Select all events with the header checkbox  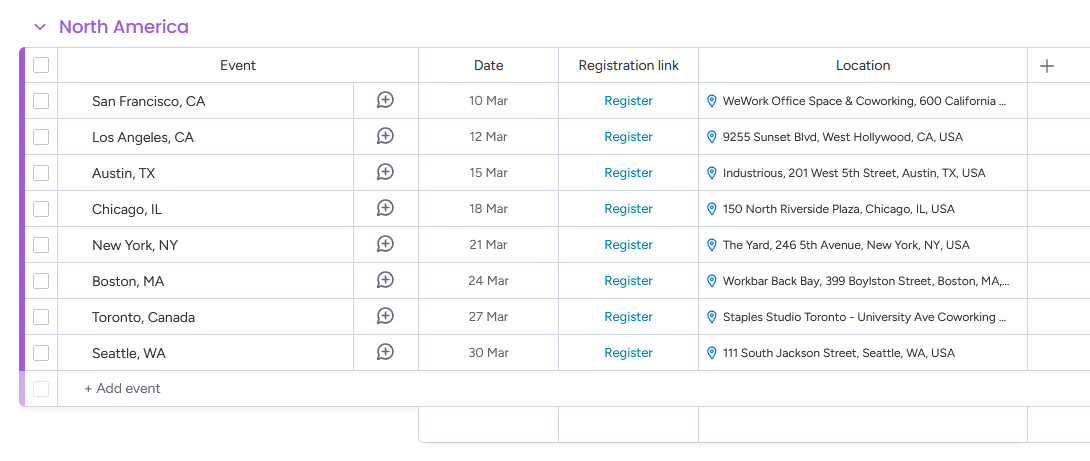tap(41, 65)
